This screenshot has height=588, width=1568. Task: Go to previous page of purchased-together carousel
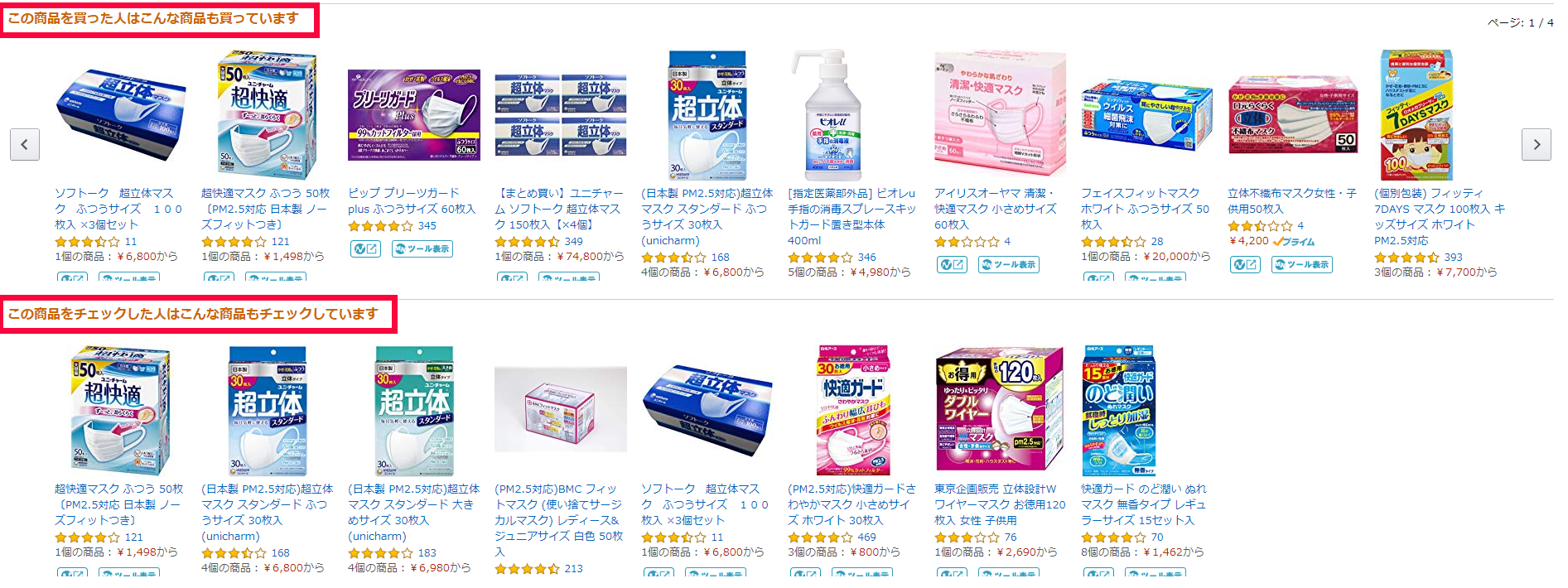(x=25, y=145)
